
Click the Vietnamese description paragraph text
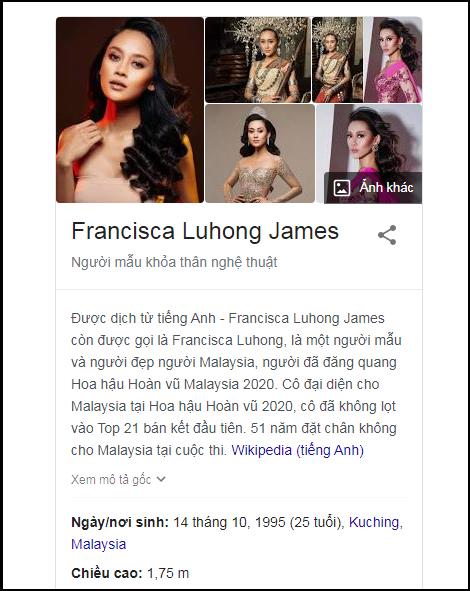click(236, 384)
